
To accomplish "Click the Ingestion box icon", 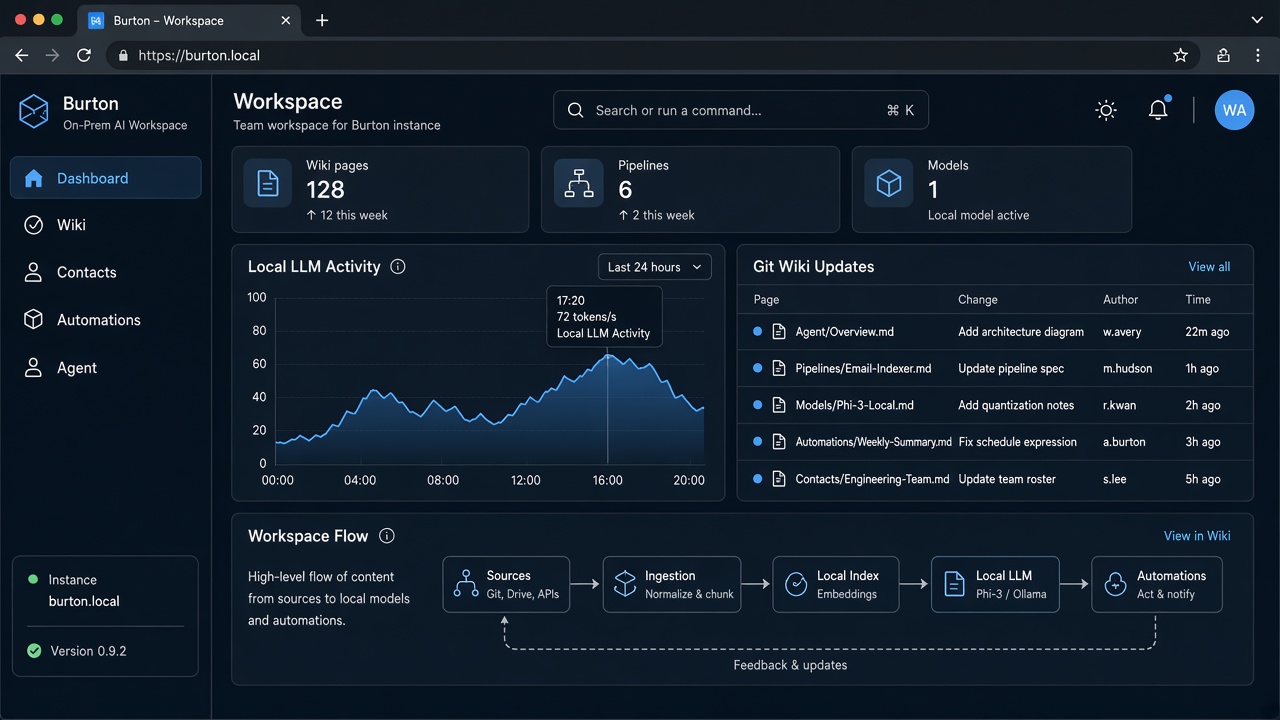I will (x=625, y=584).
